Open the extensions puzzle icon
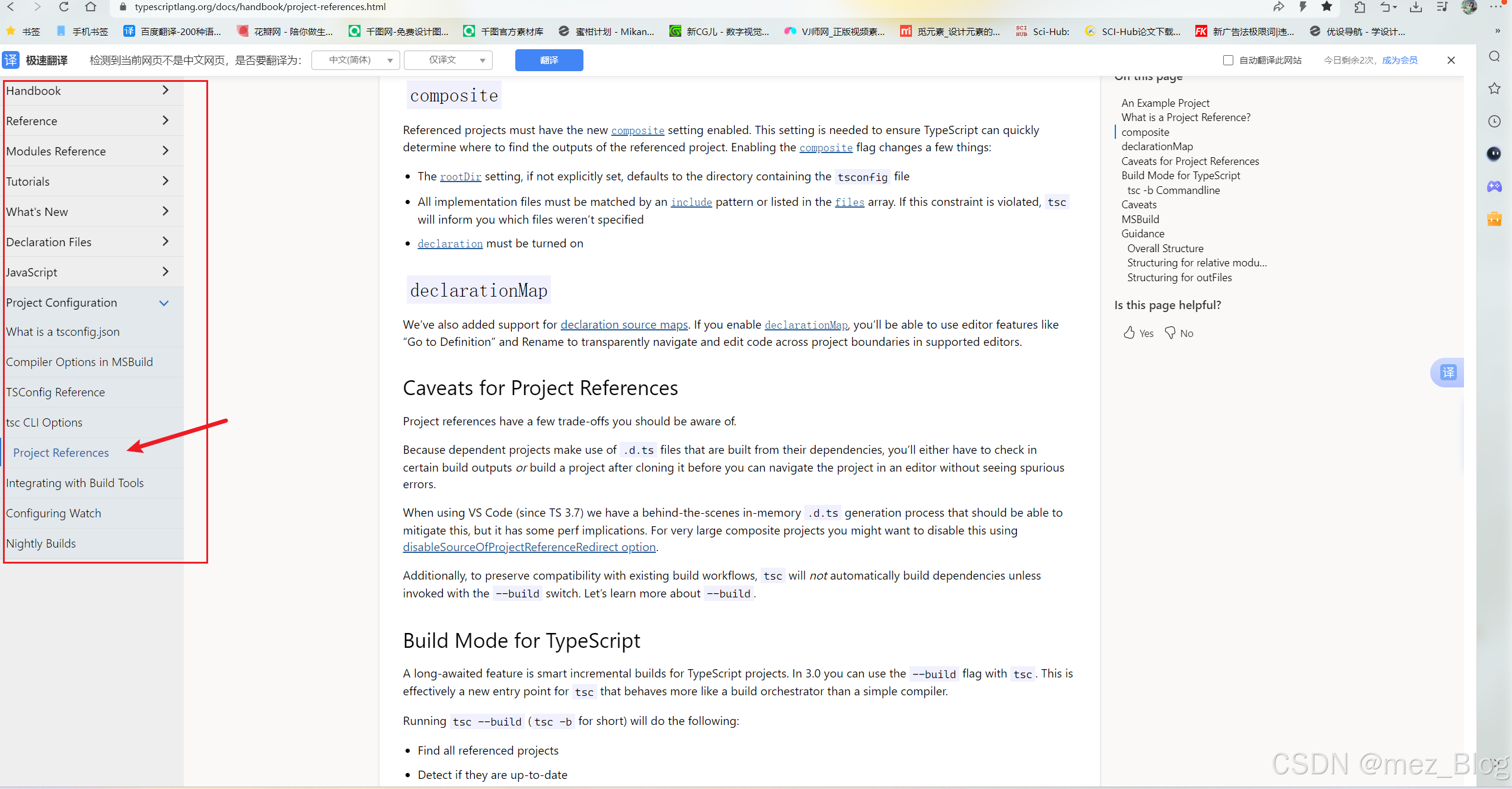 (x=1360, y=7)
